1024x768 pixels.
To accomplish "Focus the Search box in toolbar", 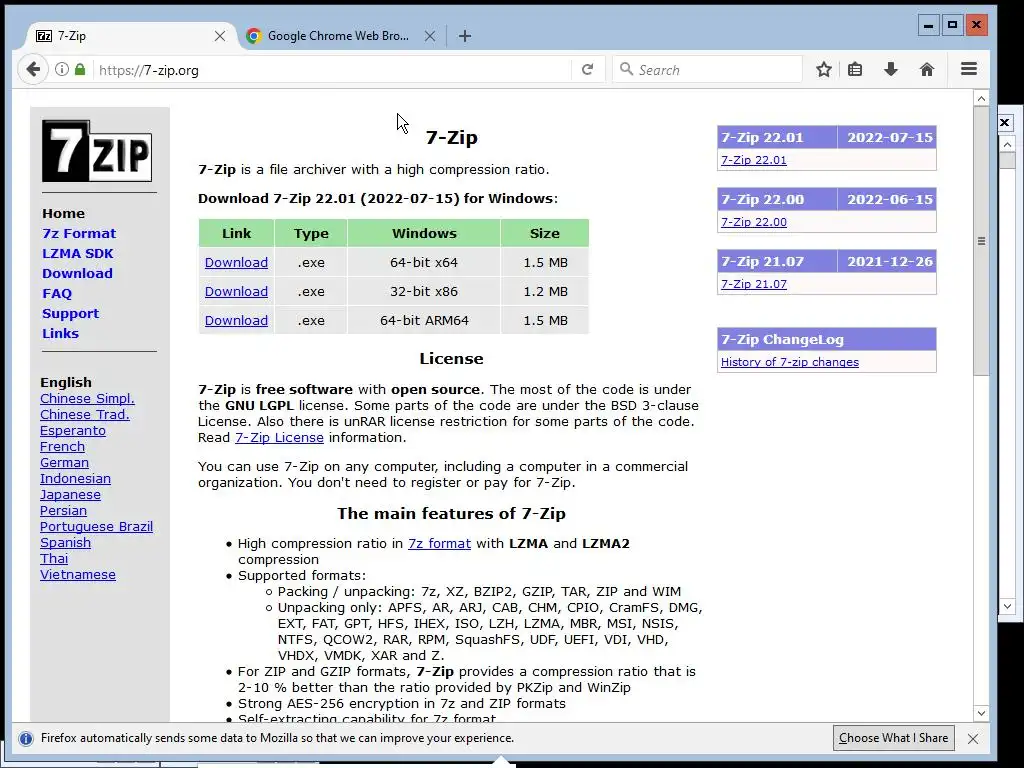I will coord(707,69).
